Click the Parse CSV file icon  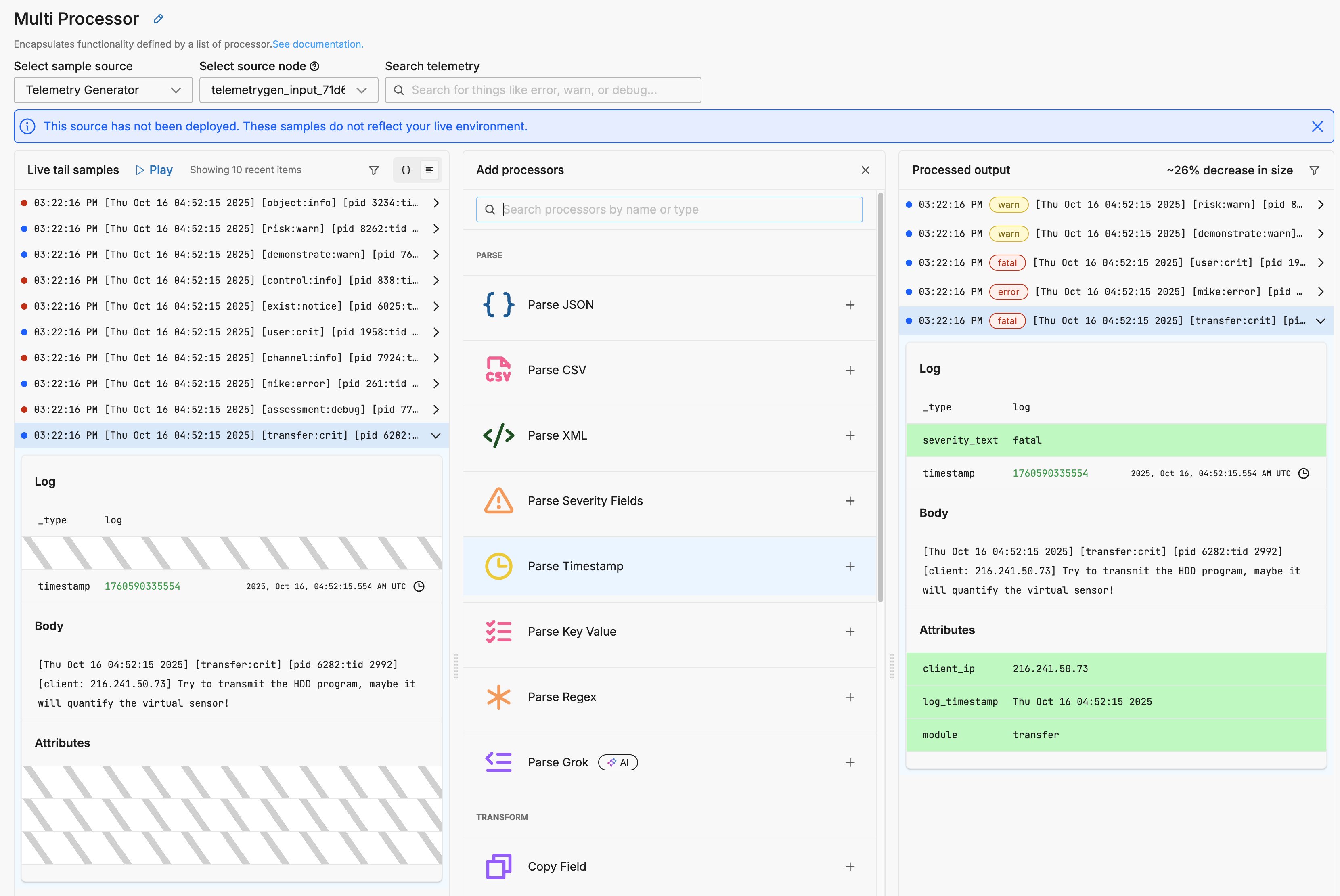click(498, 370)
